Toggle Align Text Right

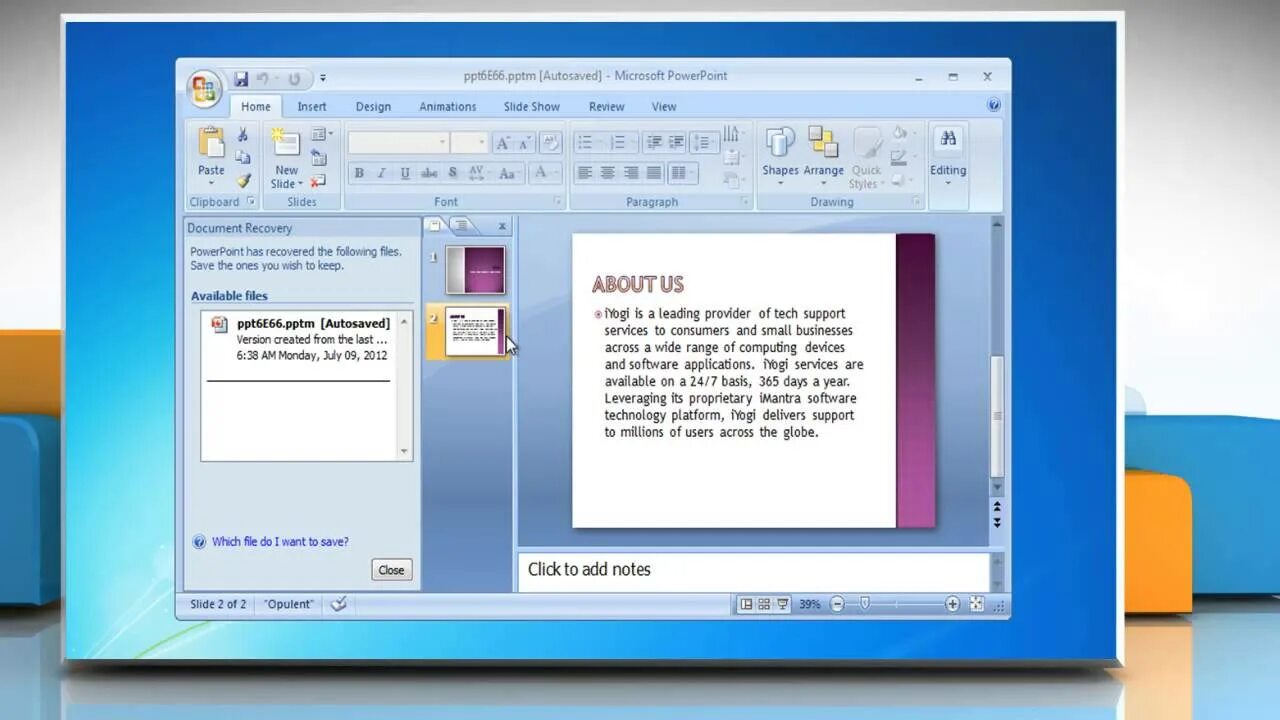(631, 173)
